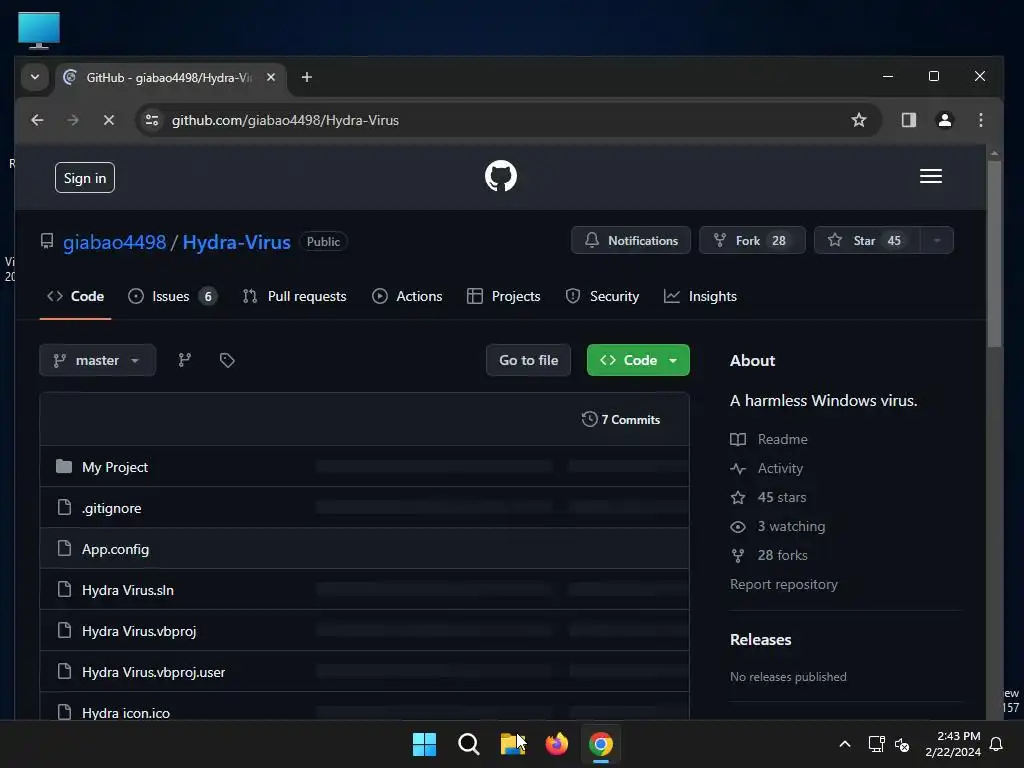Open the Windows Start menu
1024x768 pixels.
[424, 744]
